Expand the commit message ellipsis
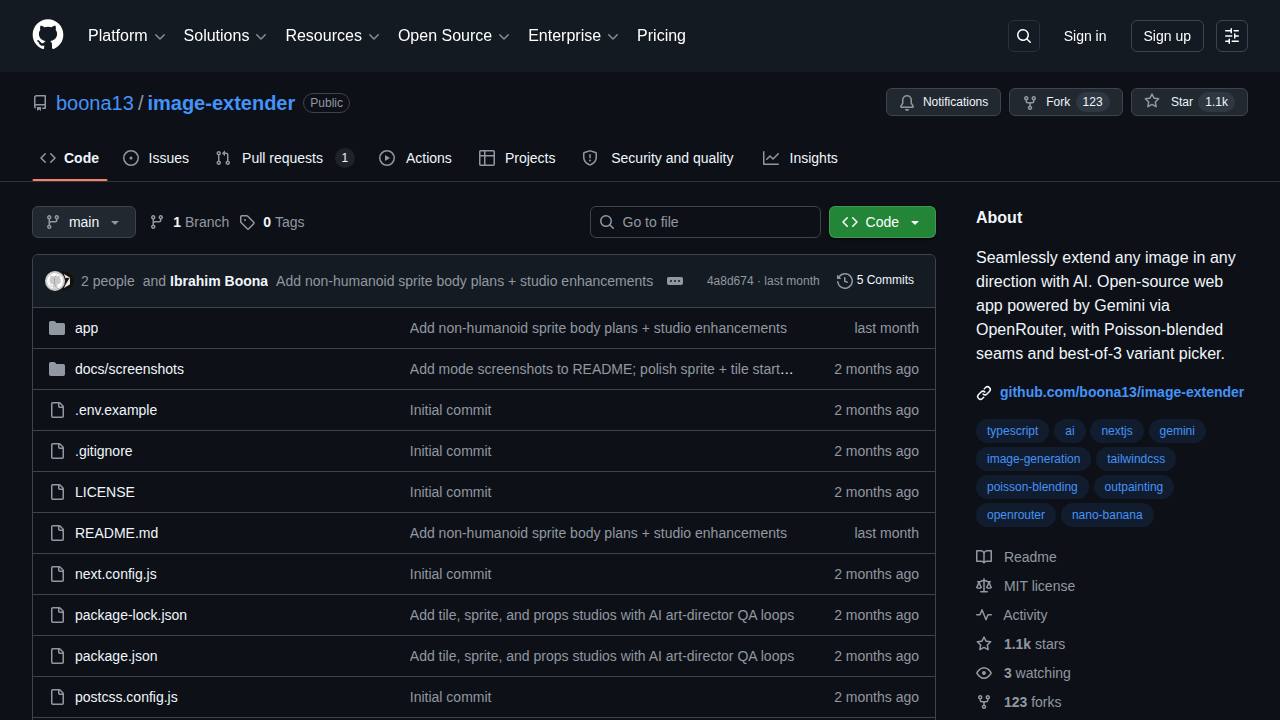The image size is (1280, 720). pos(675,281)
